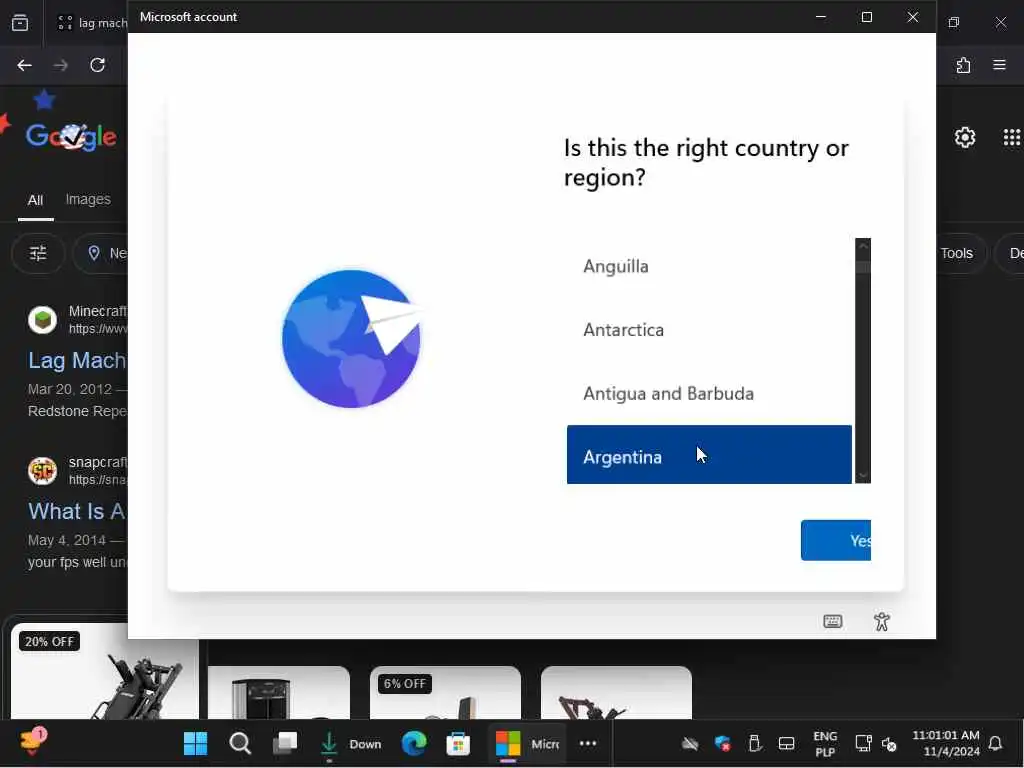Open the notifications bell
The width and height of the screenshot is (1024, 768).
tap(995, 743)
